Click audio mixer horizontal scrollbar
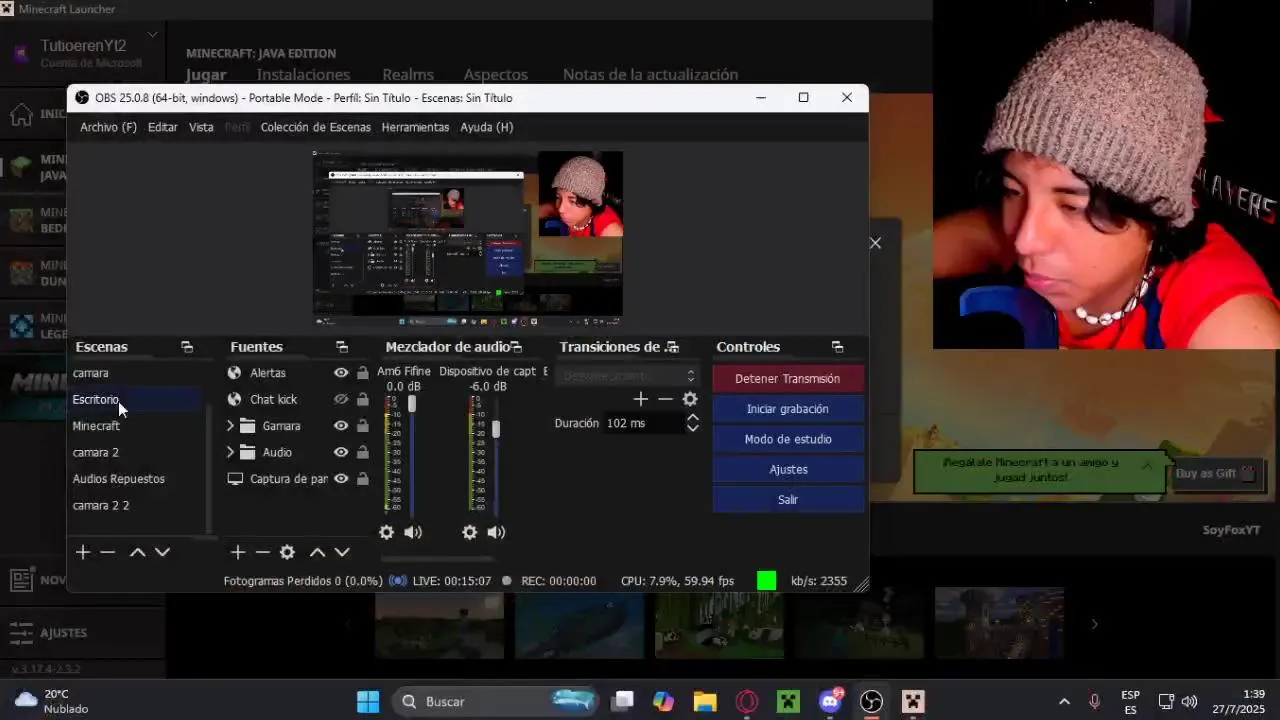This screenshot has height=720, width=1280. tap(438, 559)
